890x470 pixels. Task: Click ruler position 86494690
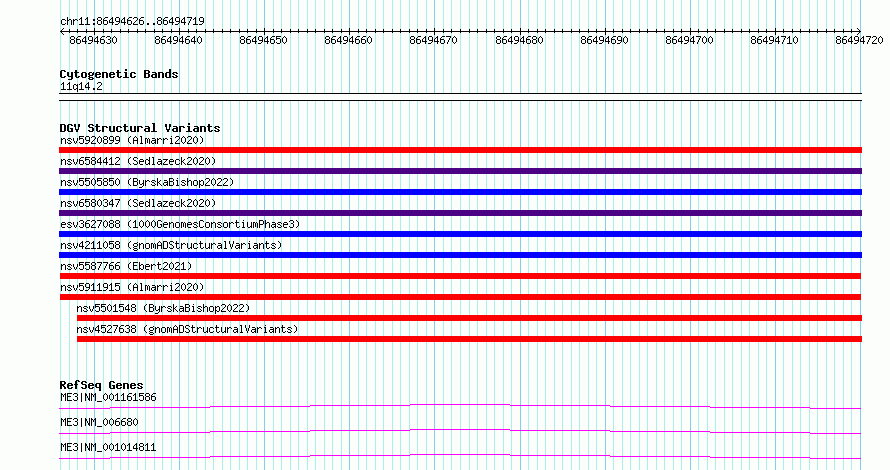coord(604,40)
